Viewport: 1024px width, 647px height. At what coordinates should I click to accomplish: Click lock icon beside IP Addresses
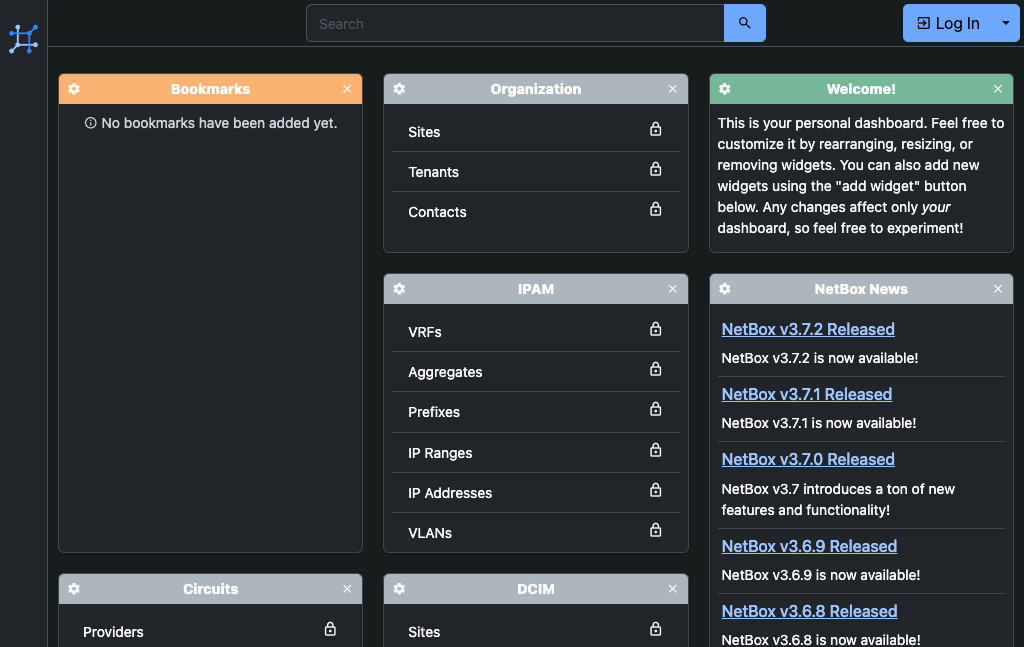[x=656, y=490]
